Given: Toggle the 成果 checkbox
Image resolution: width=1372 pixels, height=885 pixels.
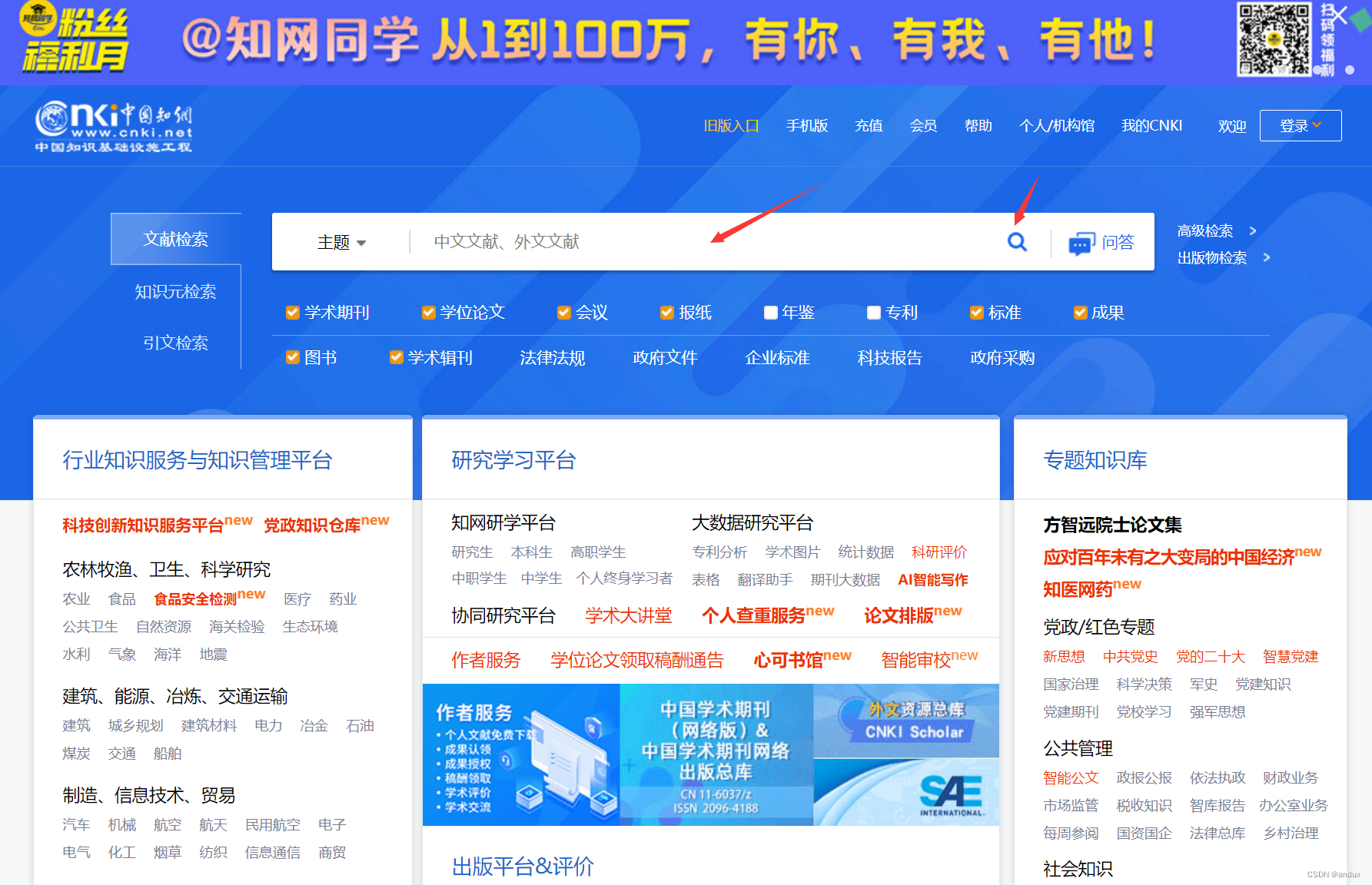Looking at the screenshot, I should point(1080,313).
